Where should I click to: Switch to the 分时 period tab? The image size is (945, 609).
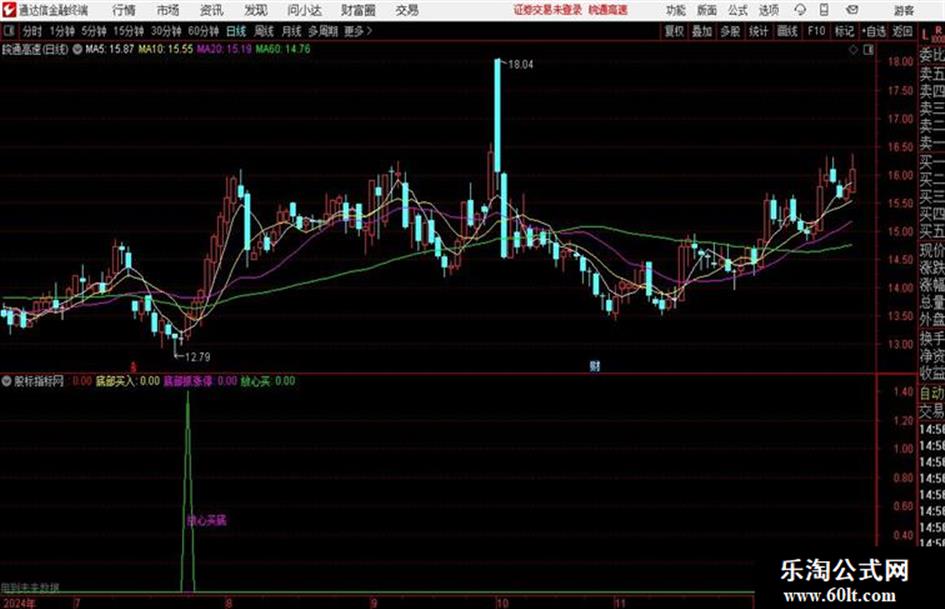click(x=33, y=31)
